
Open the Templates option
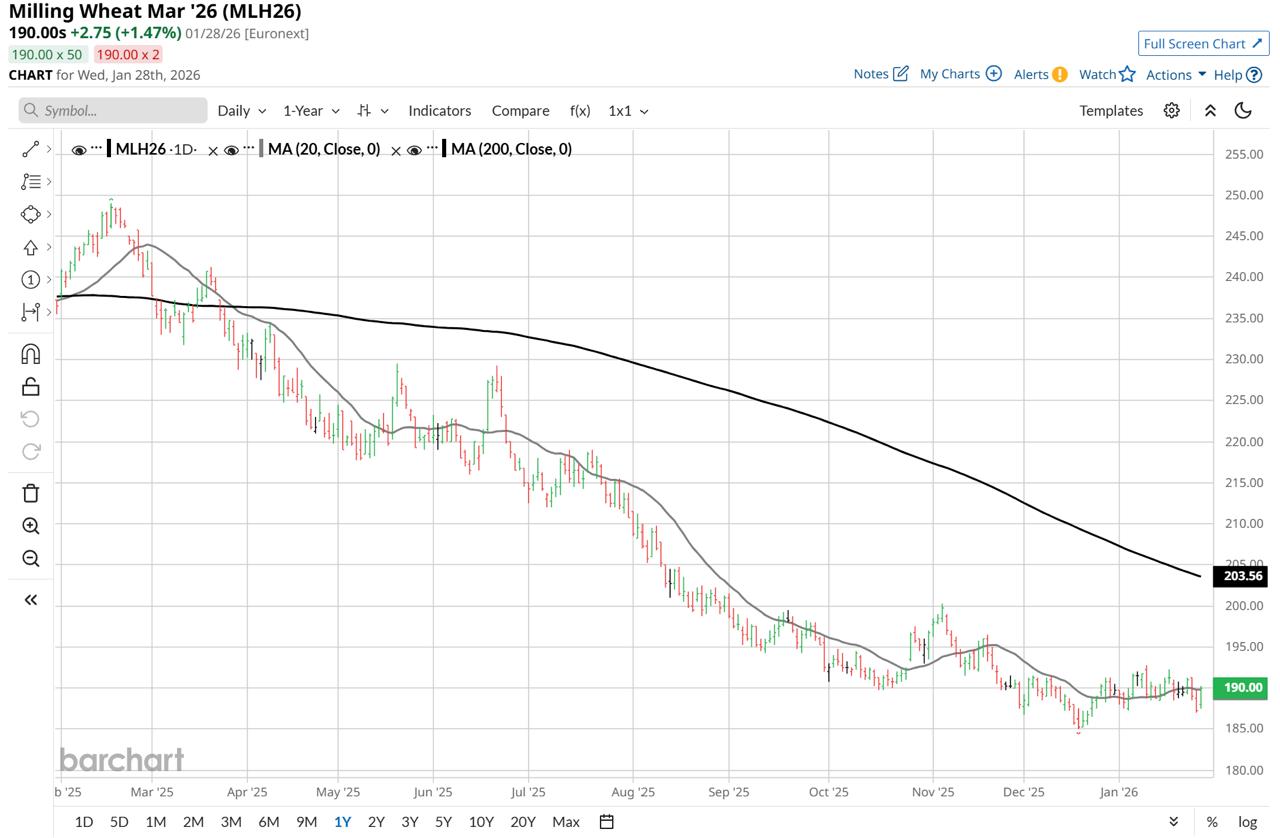click(1111, 111)
